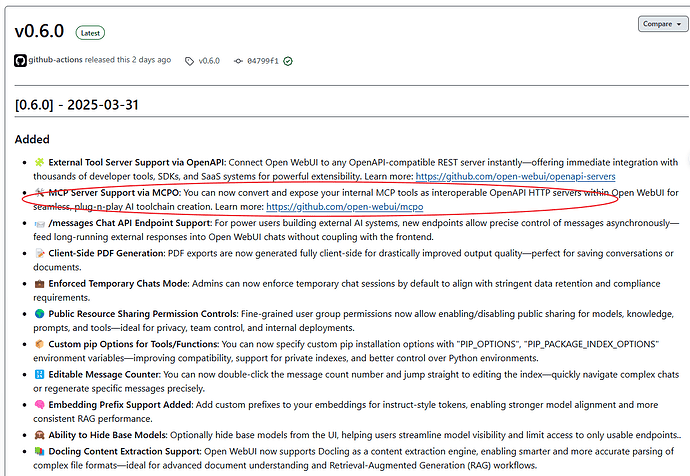Click the blue emoji before Editable Message Counter

click(x=40, y=374)
